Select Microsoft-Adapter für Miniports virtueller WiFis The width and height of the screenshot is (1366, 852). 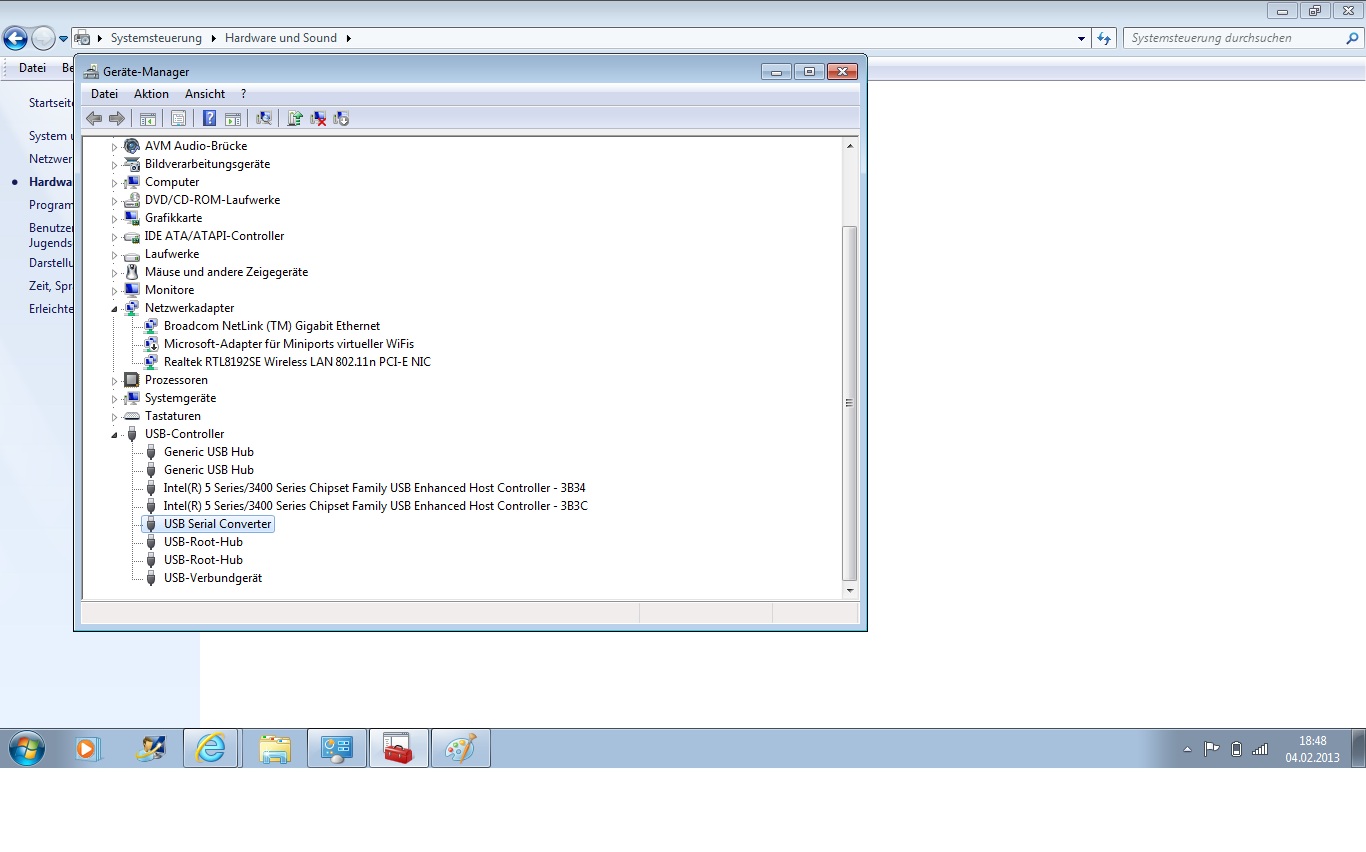(288, 344)
